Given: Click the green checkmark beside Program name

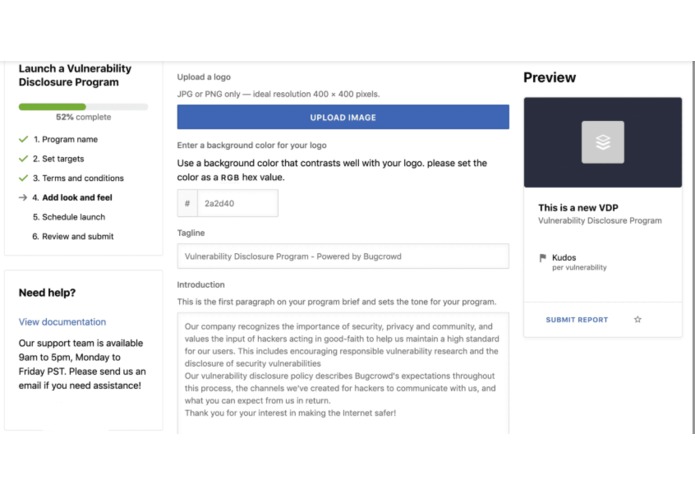Looking at the screenshot, I should pyautogui.click(x=23, y=139).
